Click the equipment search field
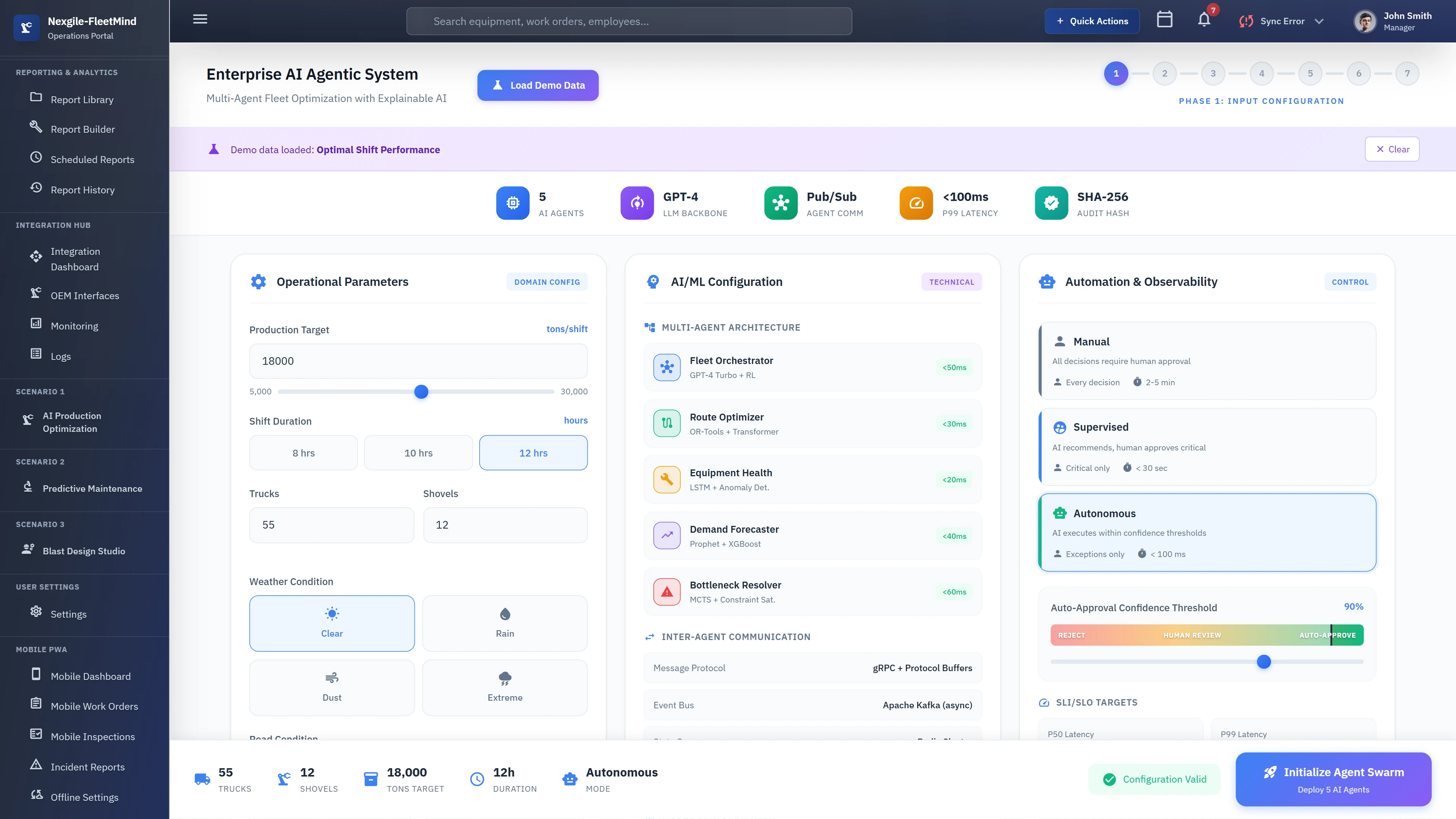The width and height of the screenshot is (1456, 819). (x=629, y=21)
